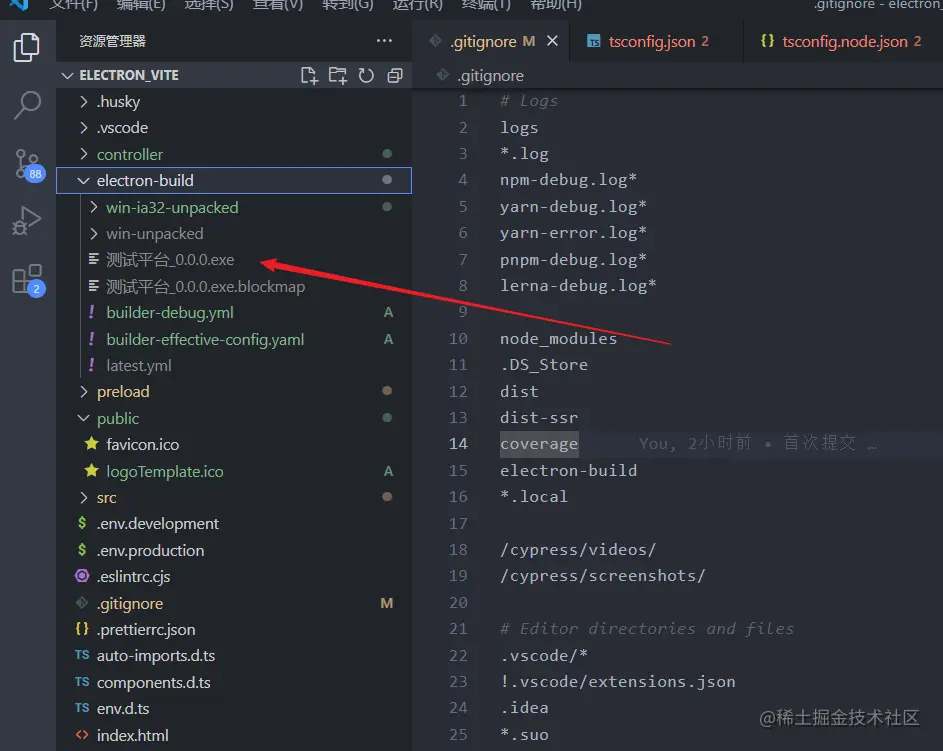Click New File icon in explorer header
Image resolution: width=943 pixels, height=751 pixels.
[x=309, y=75]
